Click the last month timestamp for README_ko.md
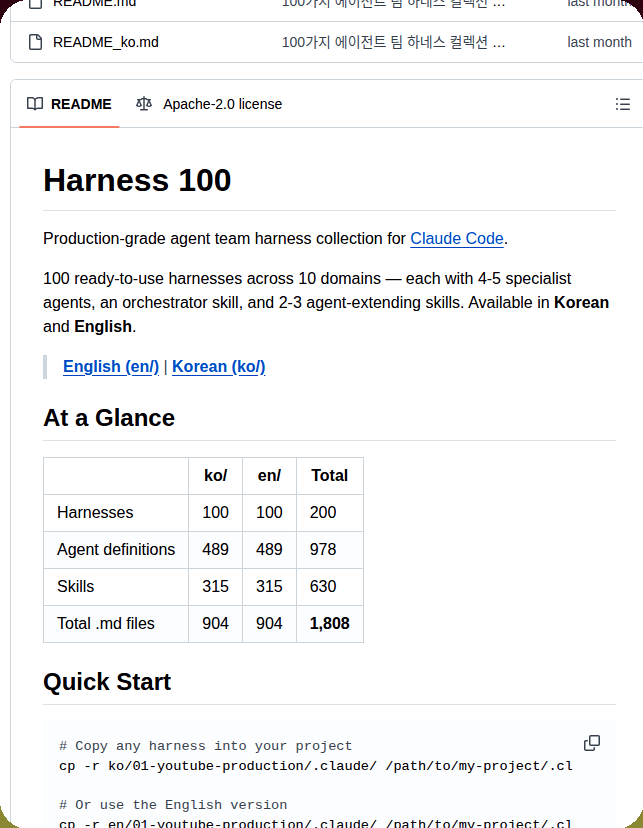643x828 pixels. coord(599,42)
